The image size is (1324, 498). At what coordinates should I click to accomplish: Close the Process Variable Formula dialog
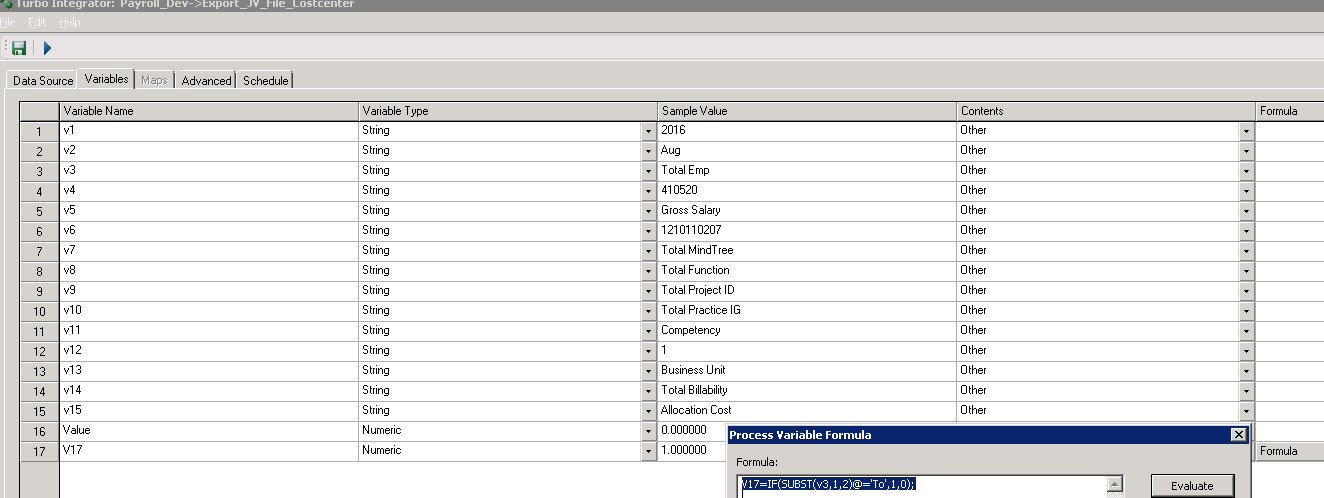point(1238,435)
